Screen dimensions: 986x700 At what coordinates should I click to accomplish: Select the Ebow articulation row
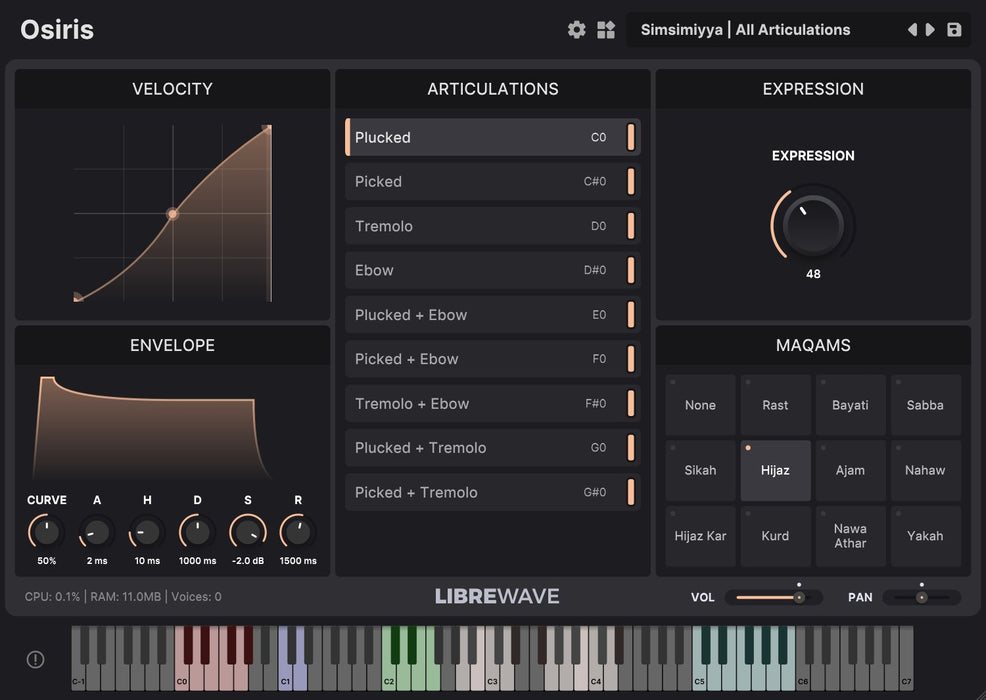[480, 270]
